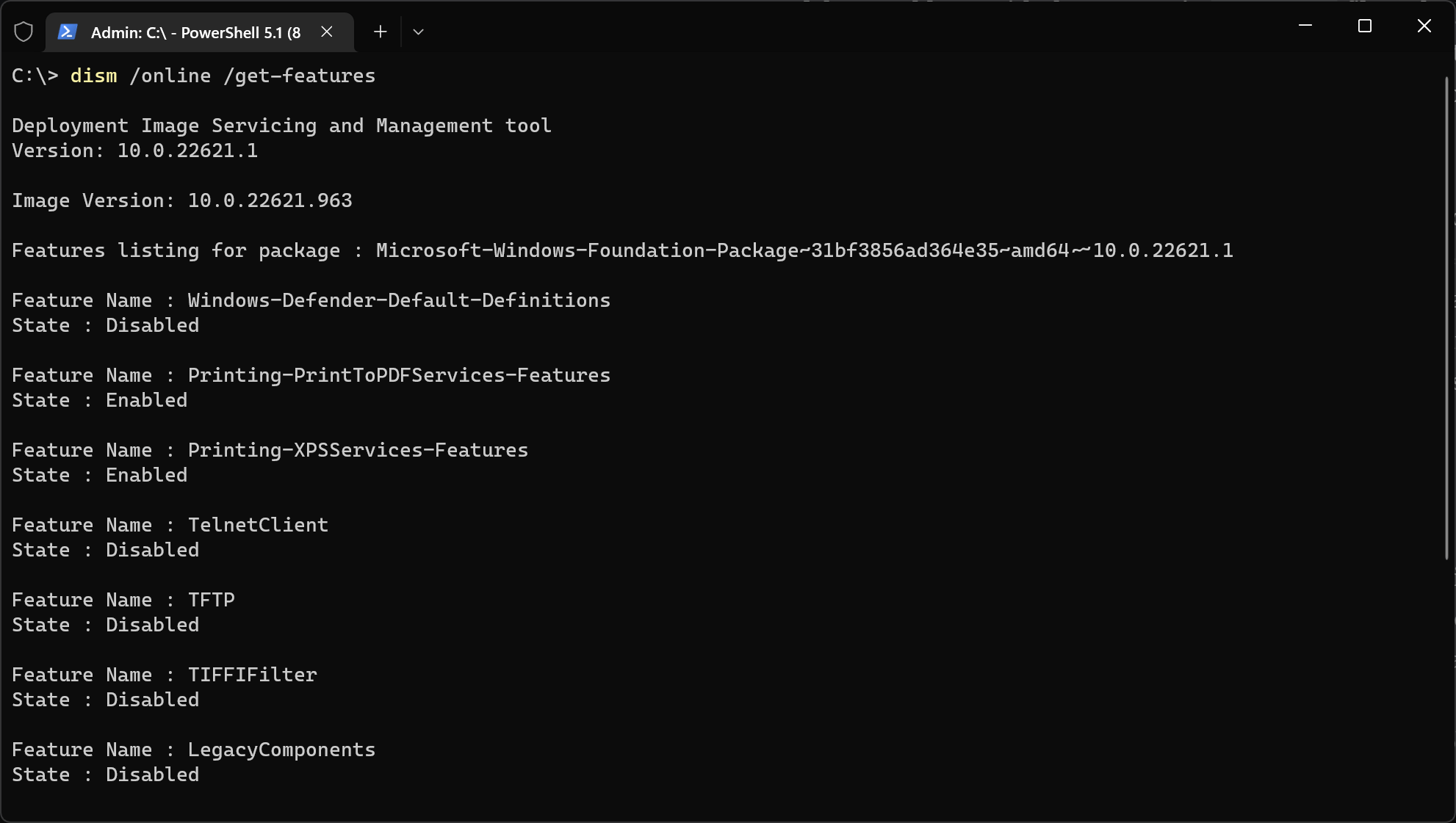
Task: Click the Image Version line
Action: [x=181, y=200]
